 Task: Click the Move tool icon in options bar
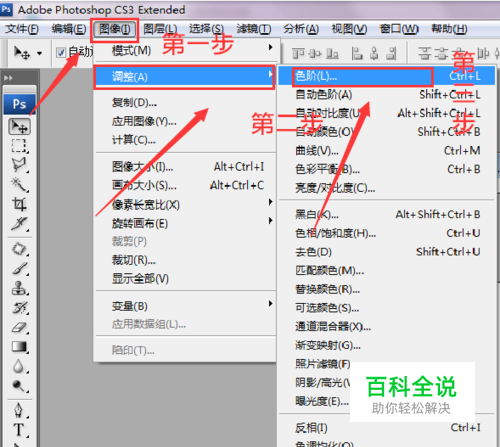coord(22,53)
